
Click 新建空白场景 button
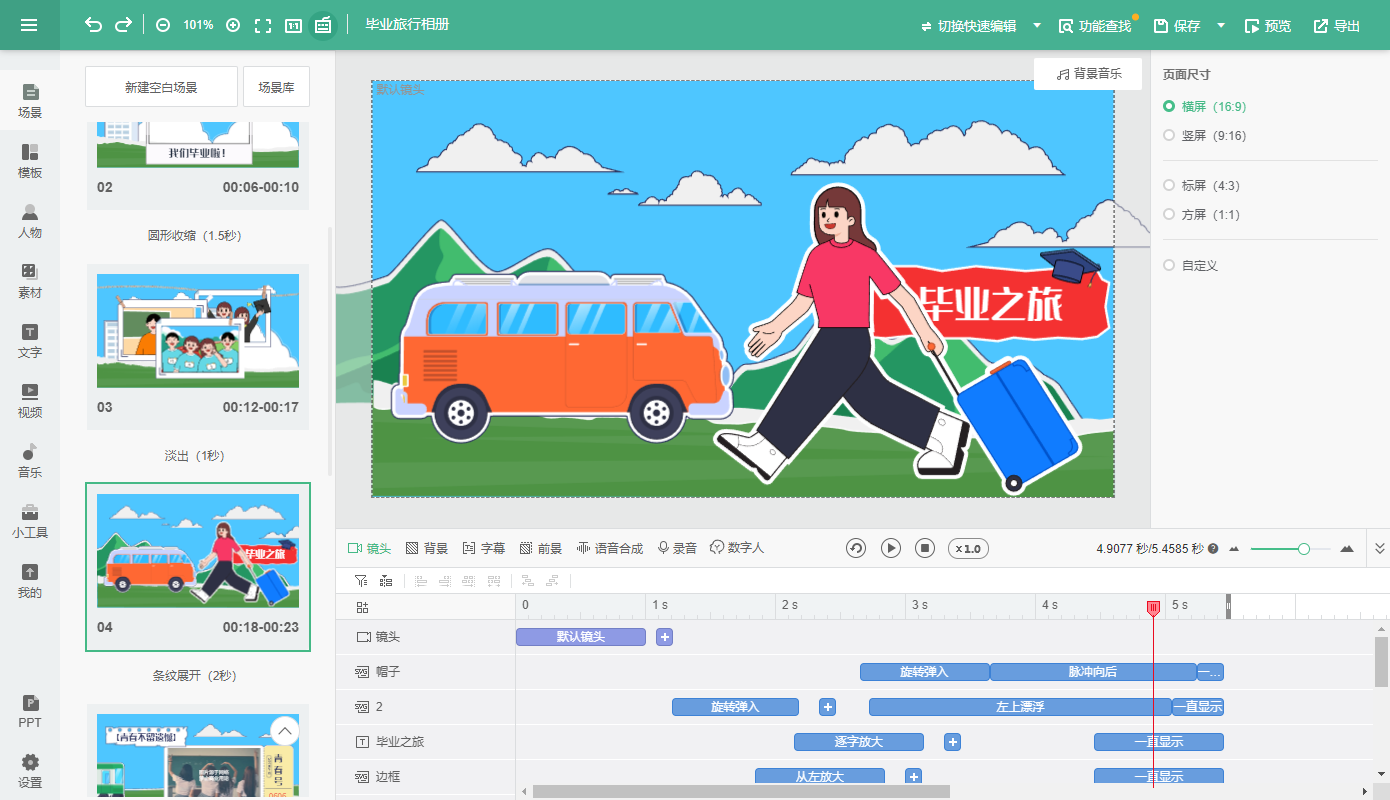coord(161,87)
